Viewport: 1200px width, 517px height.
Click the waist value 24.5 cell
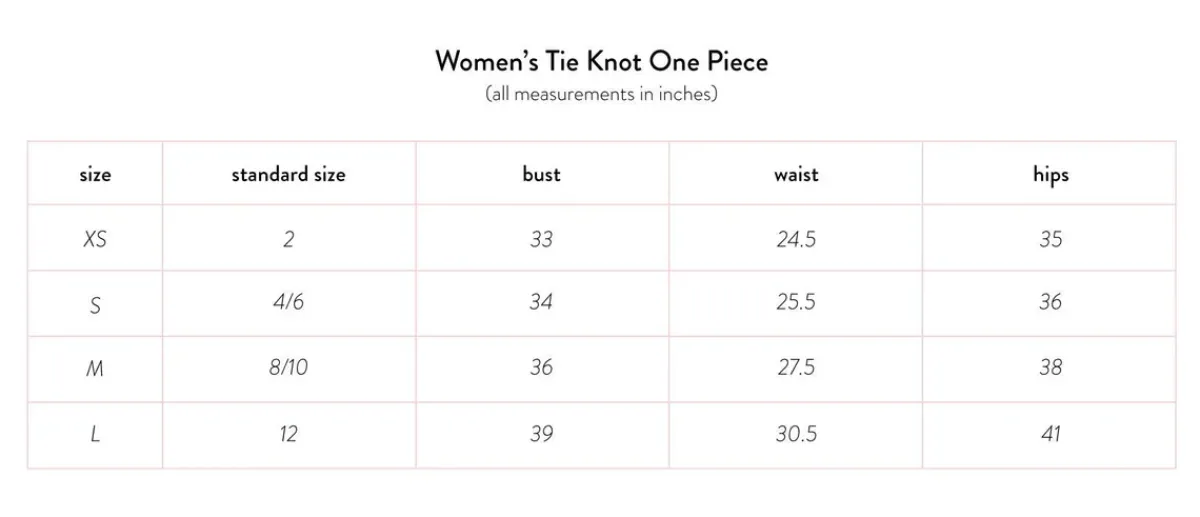coord(796,239)
